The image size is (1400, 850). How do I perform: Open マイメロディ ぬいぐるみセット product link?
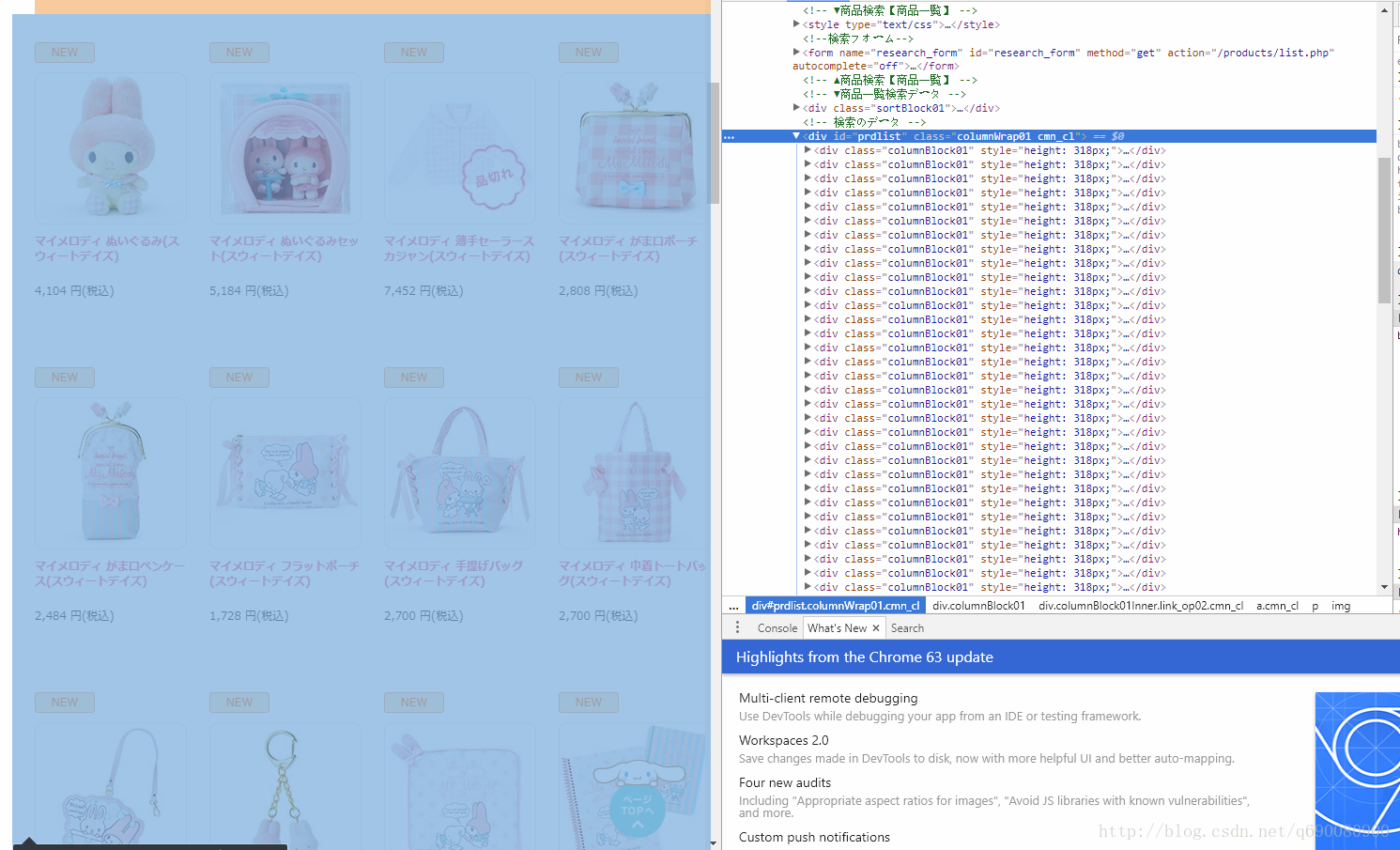(x=284, y=249)
